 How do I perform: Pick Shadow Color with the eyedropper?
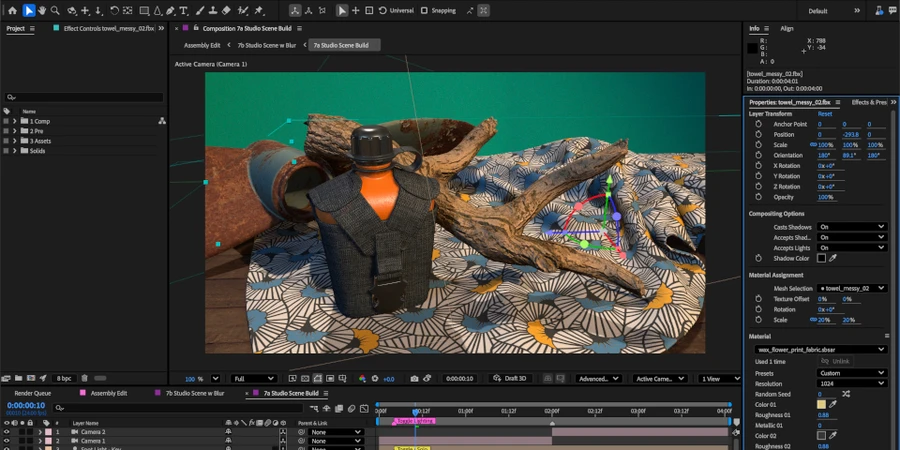click(833, 258)
